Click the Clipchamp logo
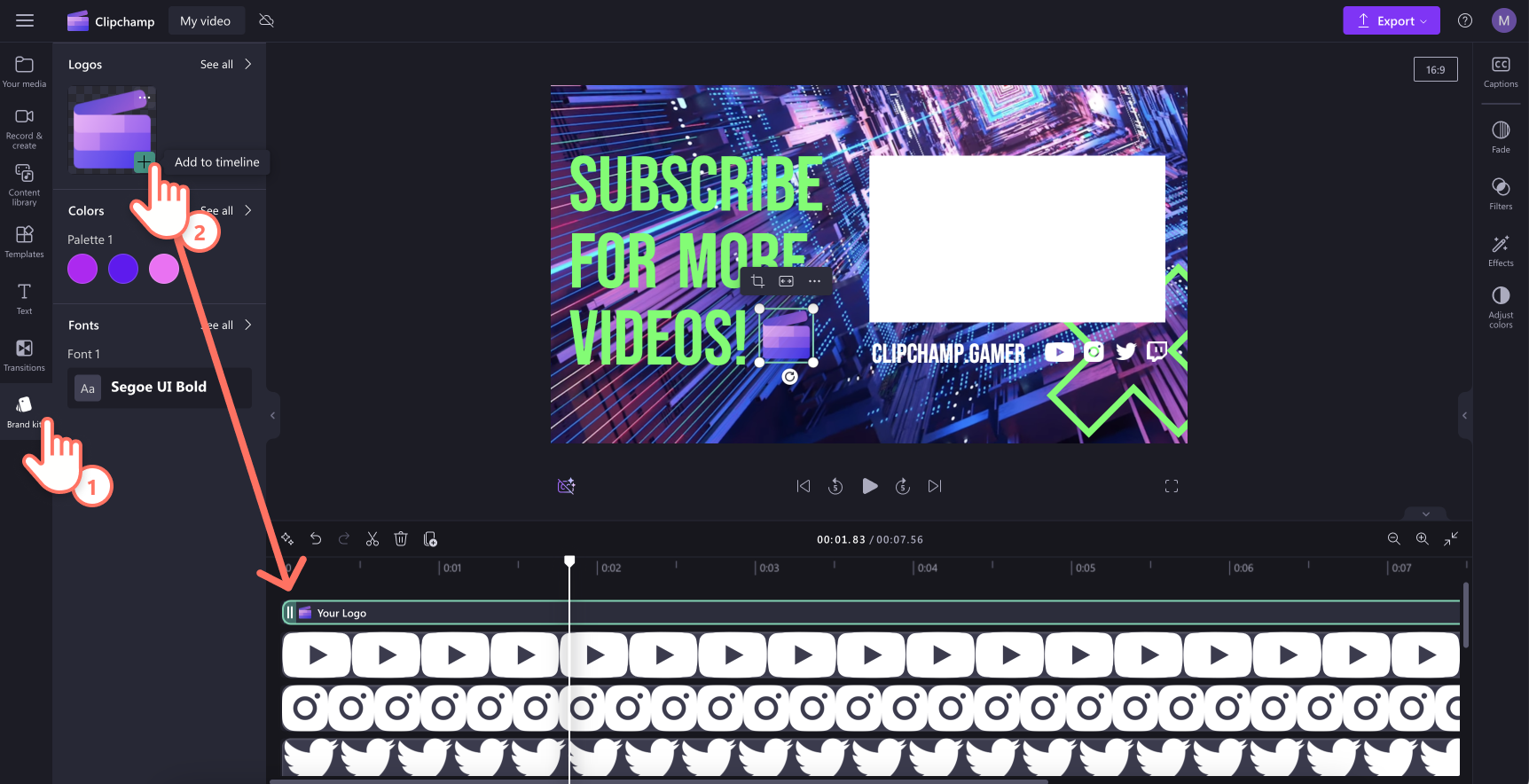 [x=111, y=20]
